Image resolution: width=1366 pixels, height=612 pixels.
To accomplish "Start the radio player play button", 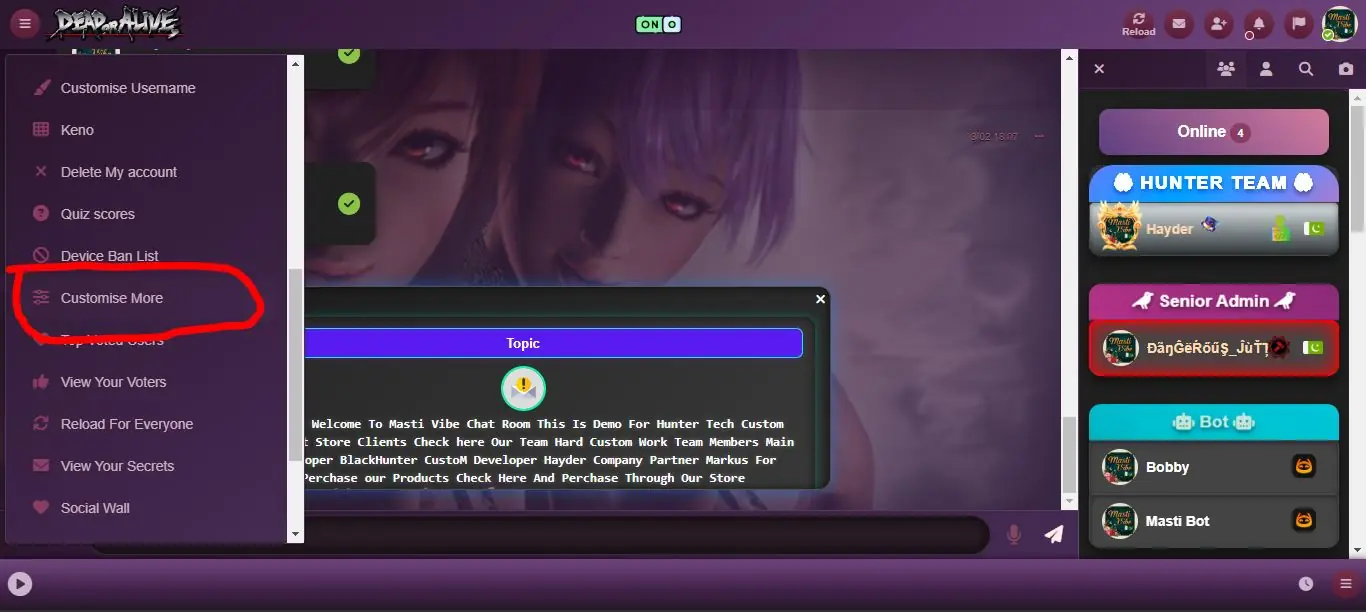I will (19, 584).
